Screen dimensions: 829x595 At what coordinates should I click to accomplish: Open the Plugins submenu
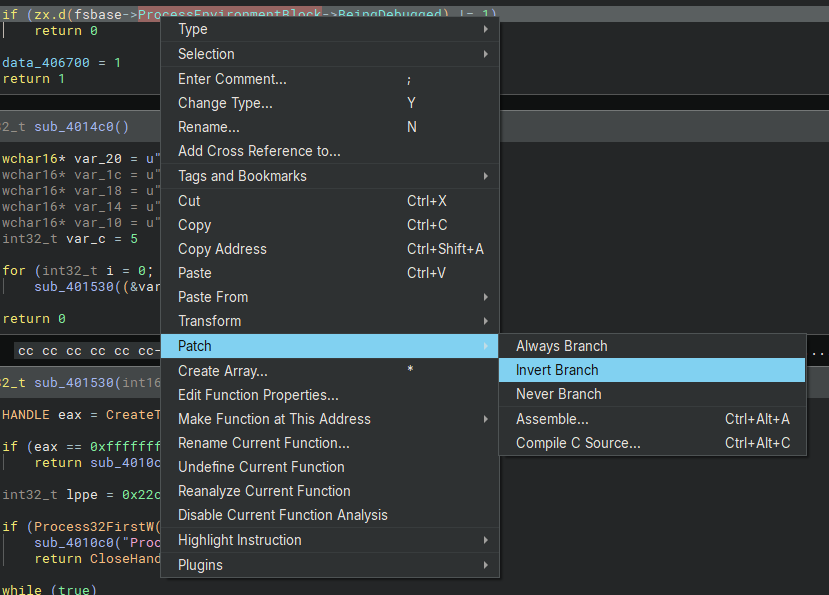tap(329, 565)
